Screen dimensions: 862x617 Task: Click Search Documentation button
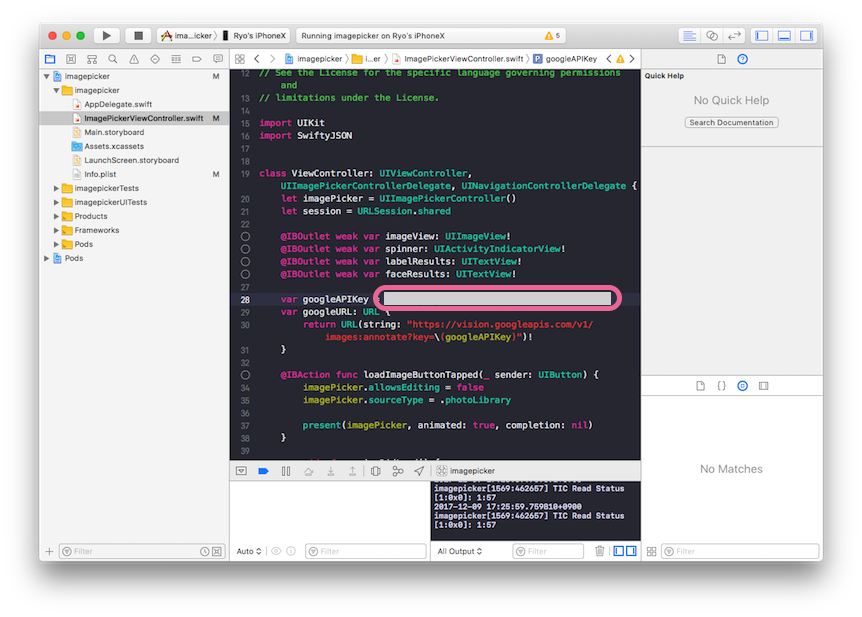point(731,123)
